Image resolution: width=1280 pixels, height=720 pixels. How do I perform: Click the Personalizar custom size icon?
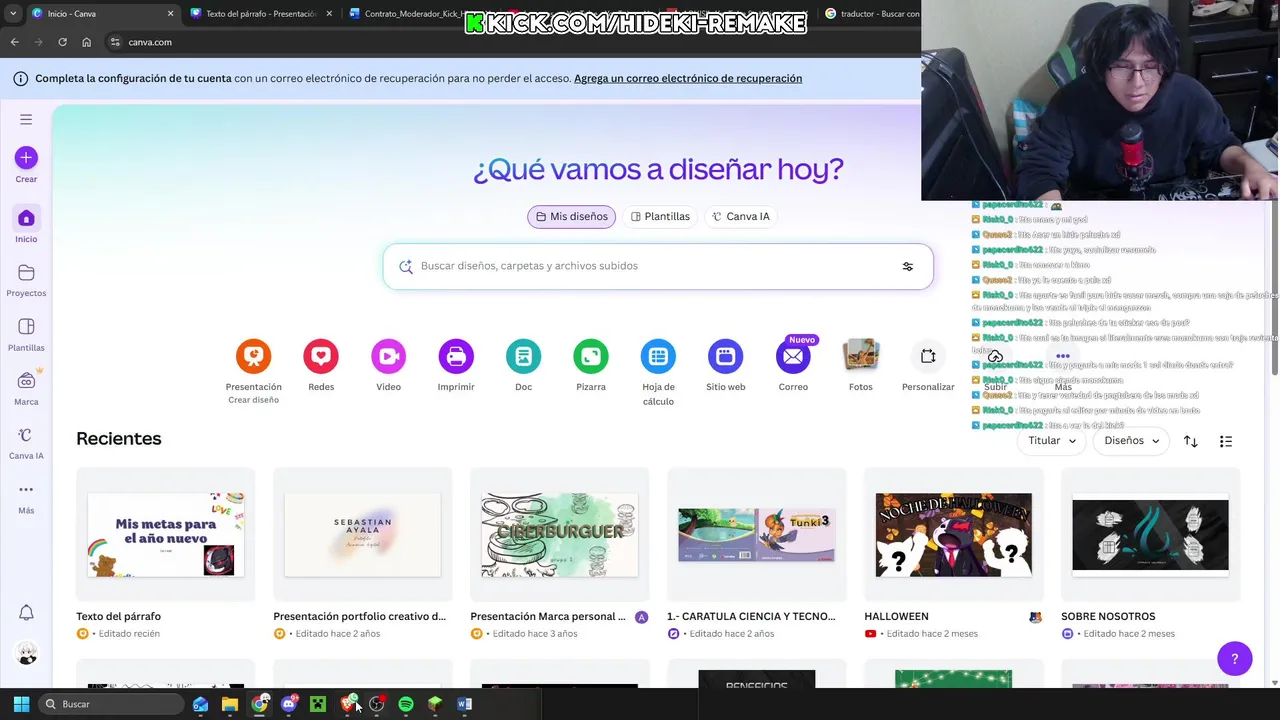928,356
